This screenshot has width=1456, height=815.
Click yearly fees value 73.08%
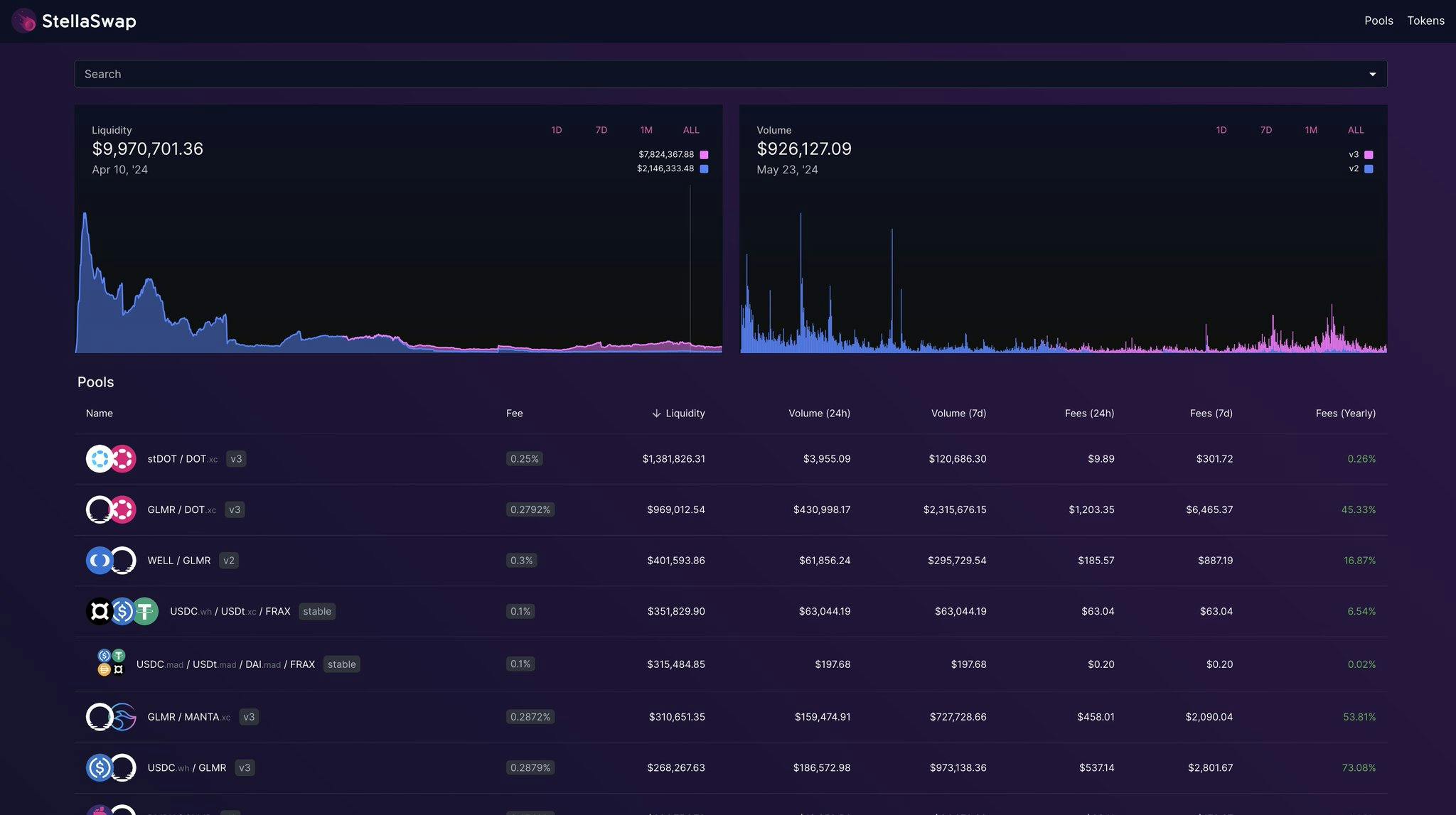point(1359,767)
